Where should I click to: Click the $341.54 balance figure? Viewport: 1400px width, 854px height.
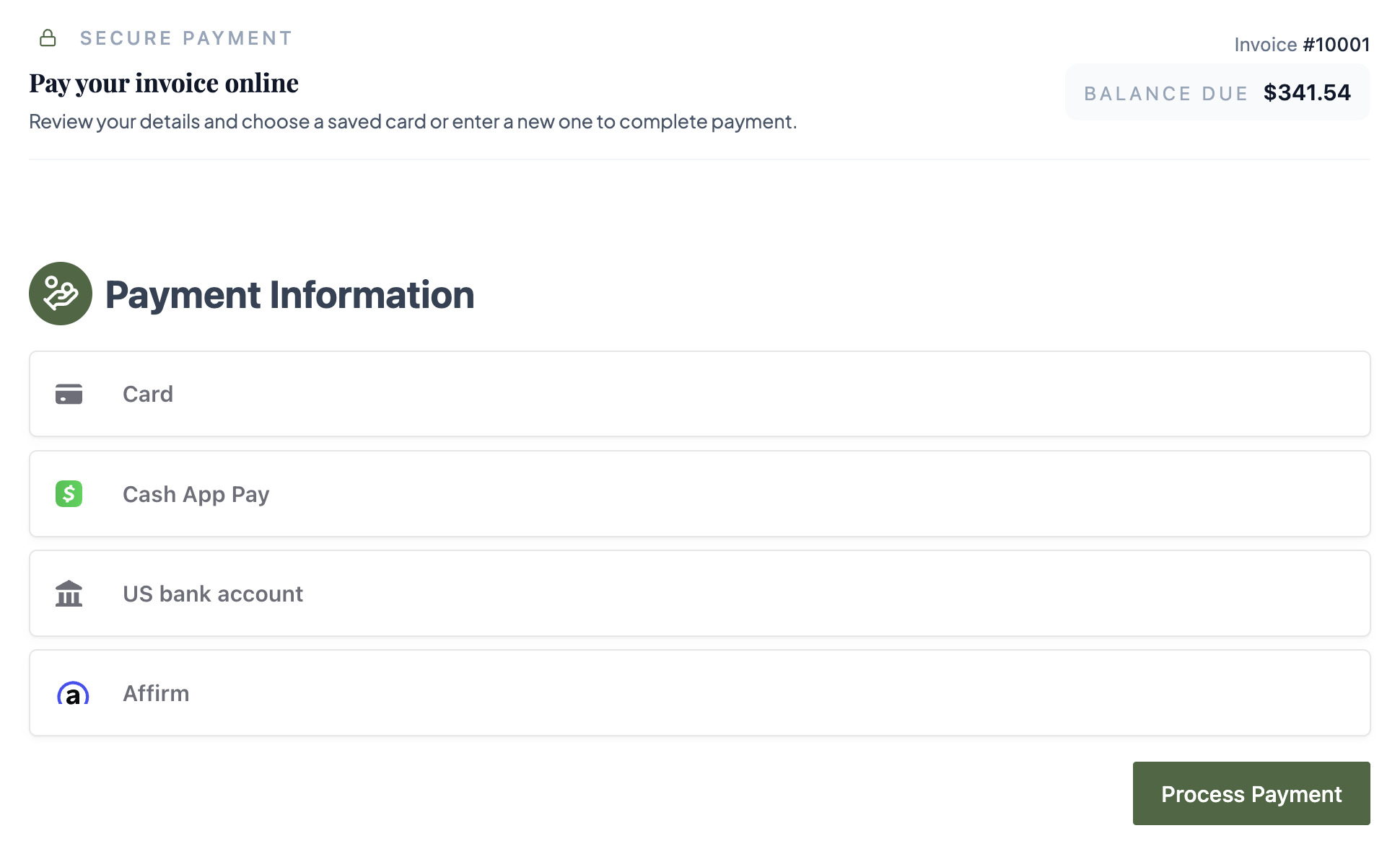[1307, 92]
